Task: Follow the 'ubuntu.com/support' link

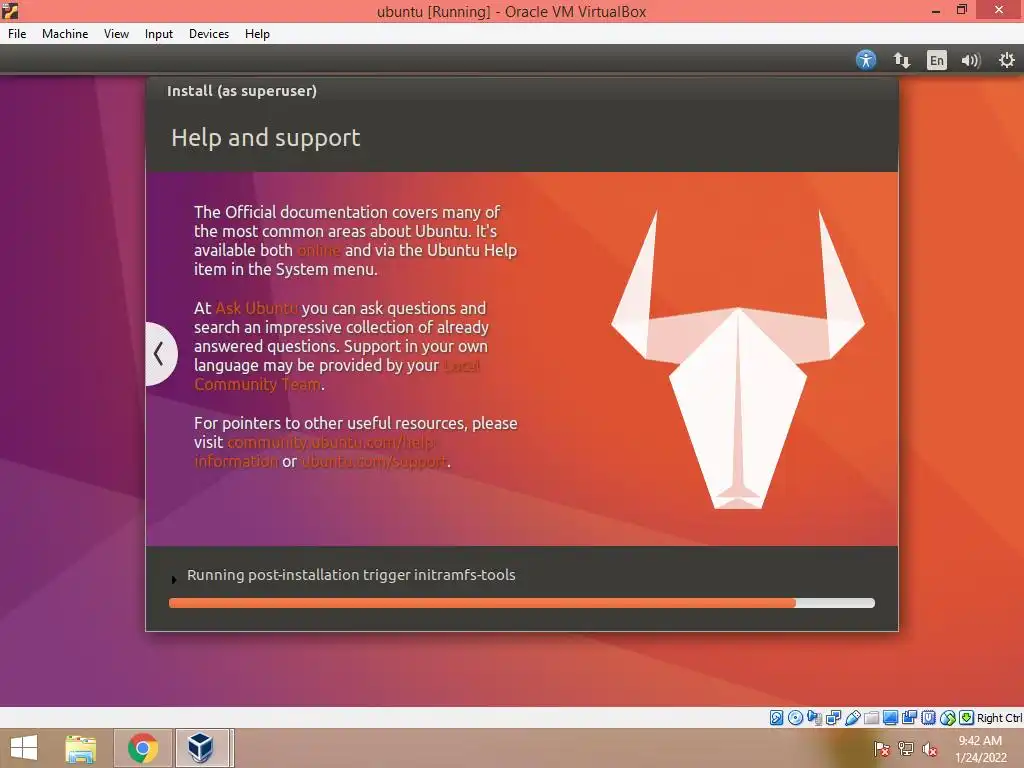Action: (x=374, y=461)
